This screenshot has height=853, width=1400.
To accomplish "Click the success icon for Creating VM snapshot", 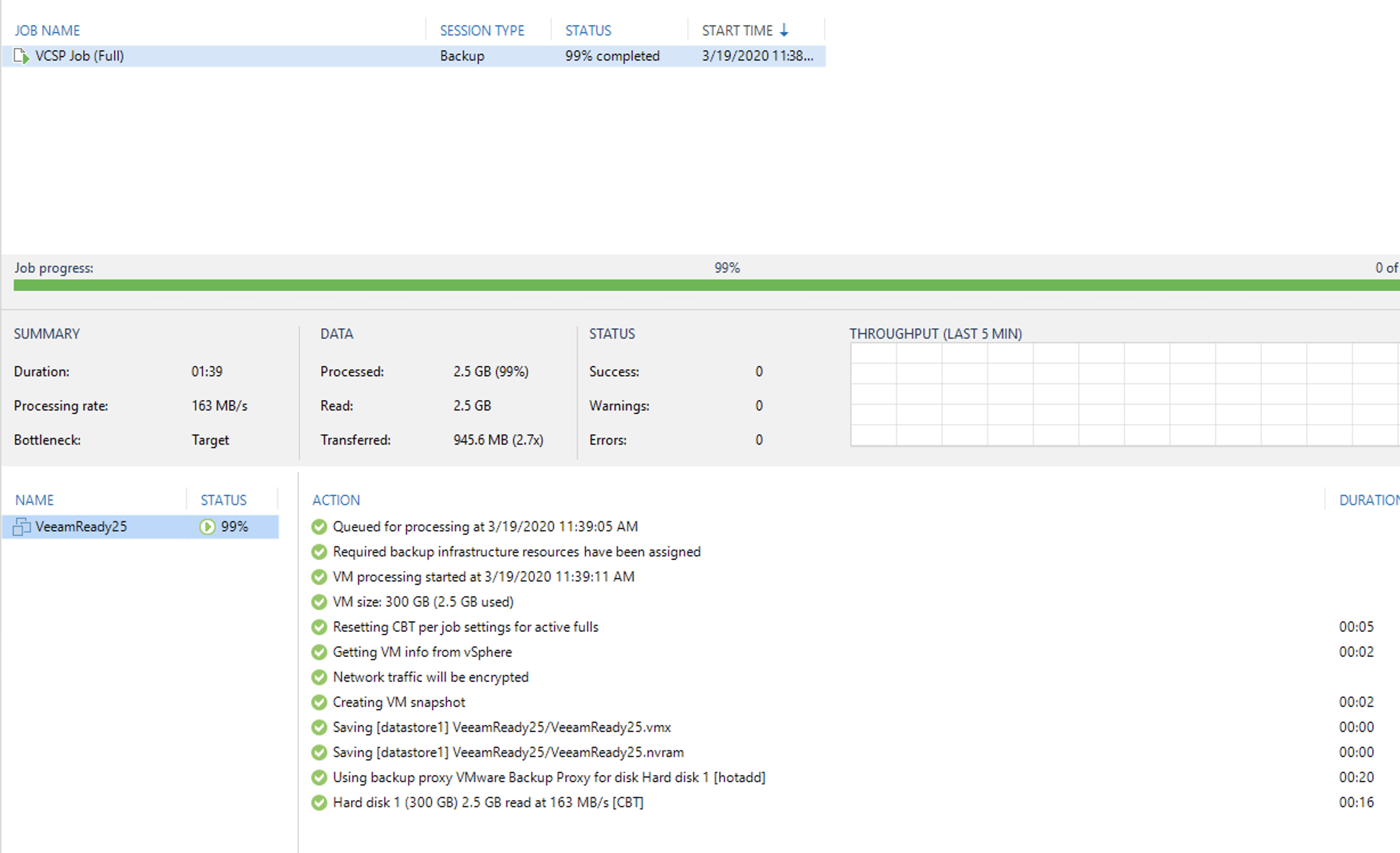I will (x=319, y=702).
